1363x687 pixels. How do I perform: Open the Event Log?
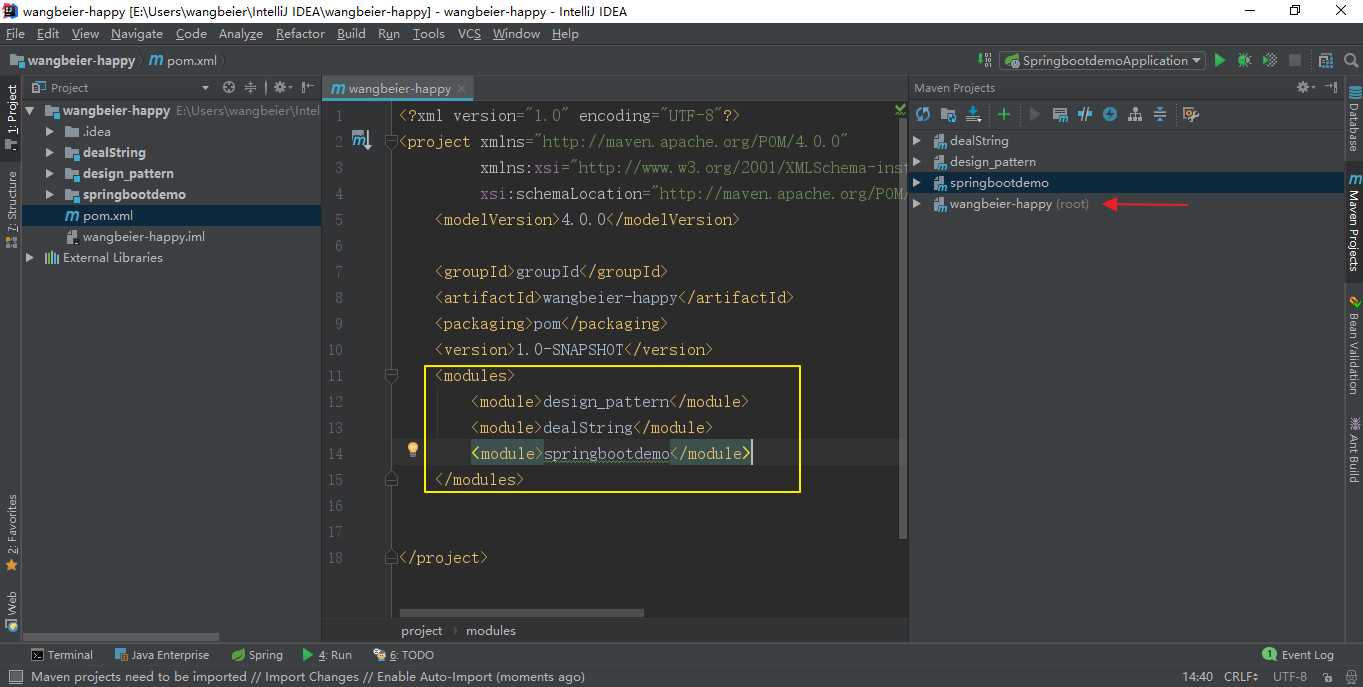pos(1298,655)
